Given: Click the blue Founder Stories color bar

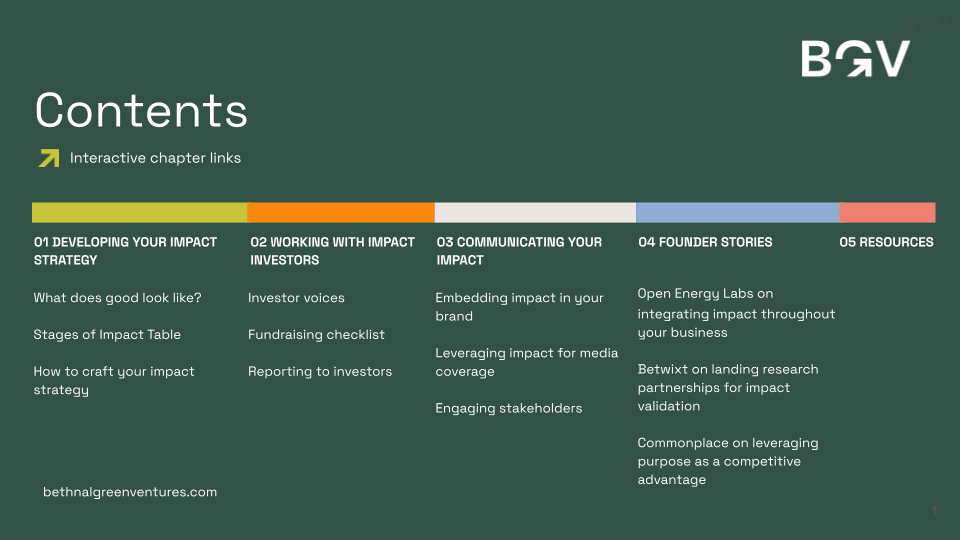Looking at the screenshot, I should coord(738,212).
